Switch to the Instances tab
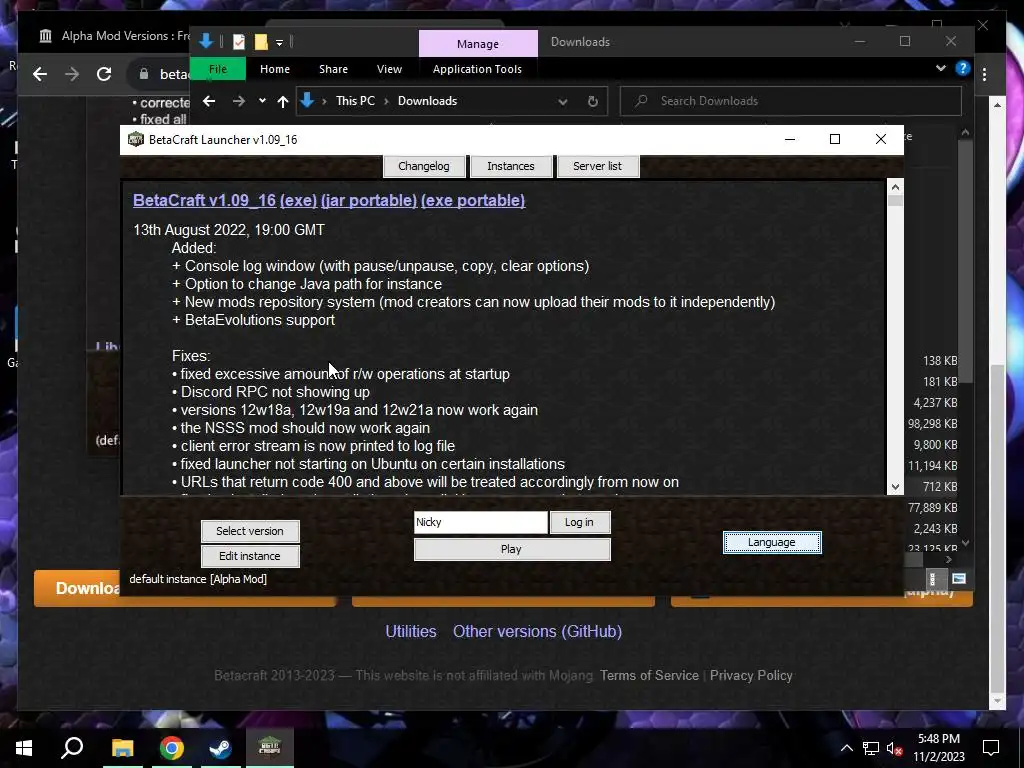Screen dimensions: 1024x768 click(x=511, y=166)
